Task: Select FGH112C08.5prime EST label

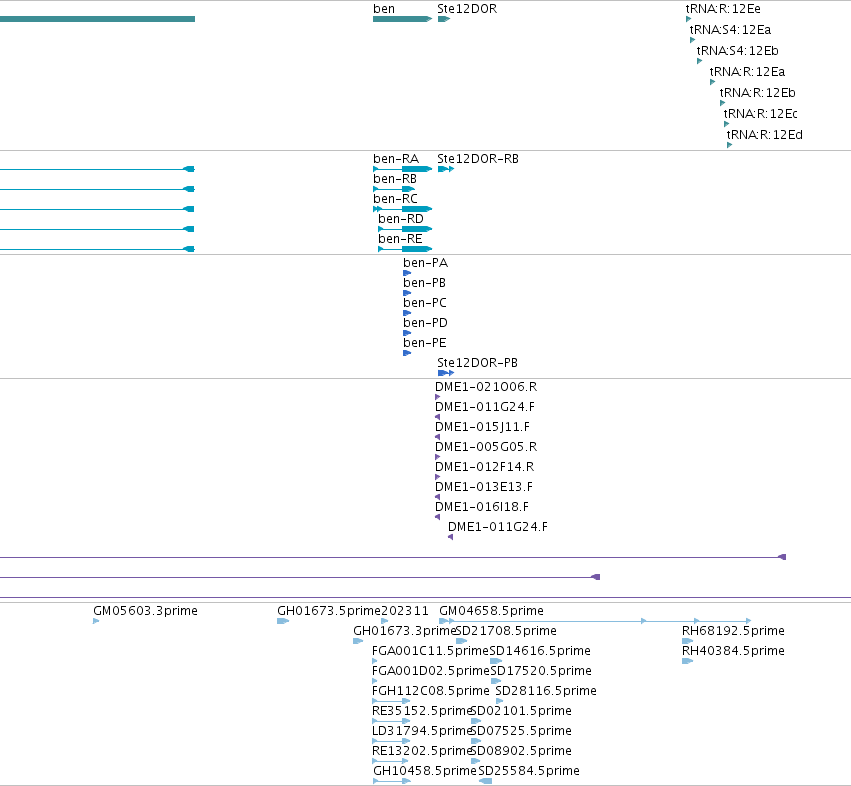Action: point(430,691)
